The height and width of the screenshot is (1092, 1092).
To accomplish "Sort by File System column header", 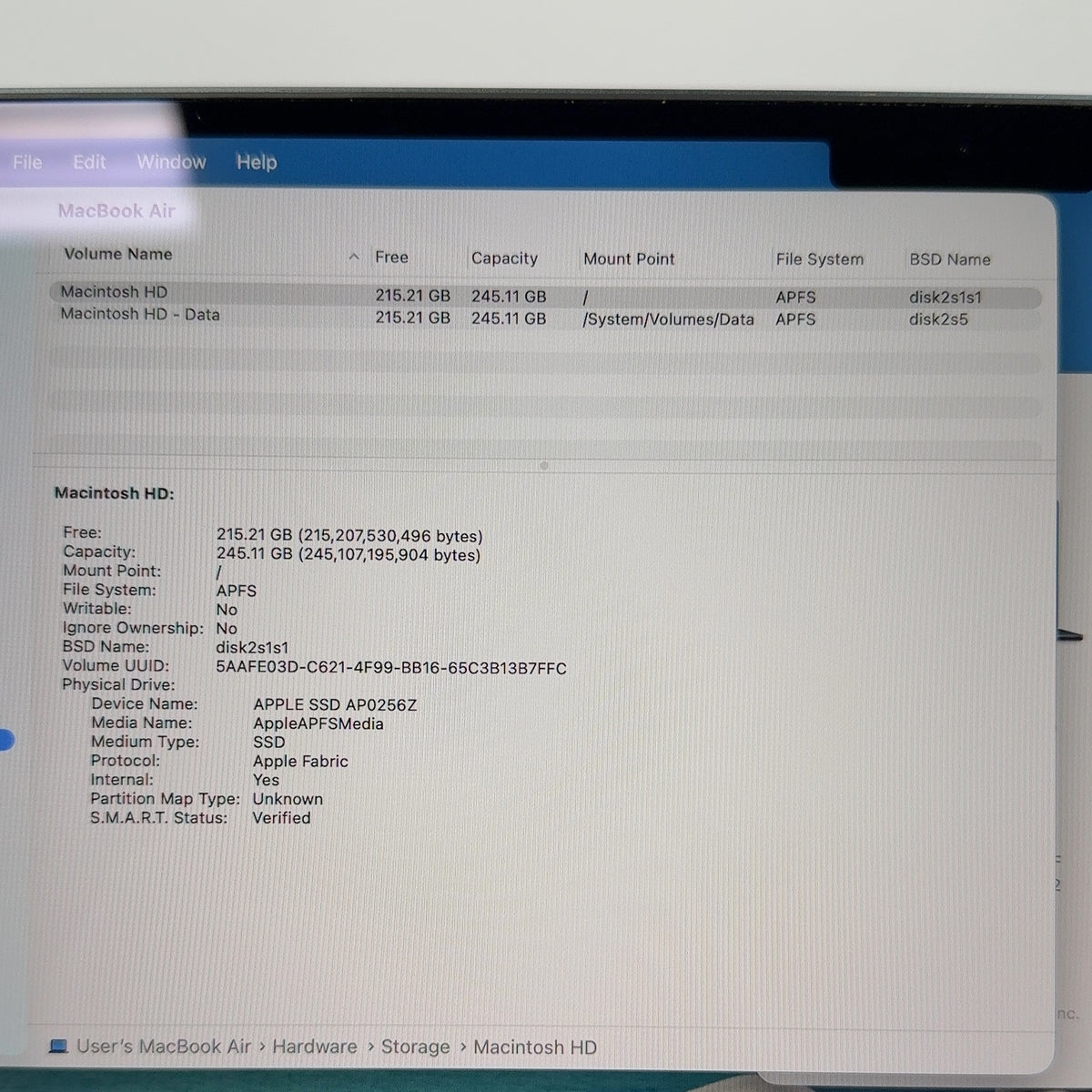I will [x=819, y=259].
